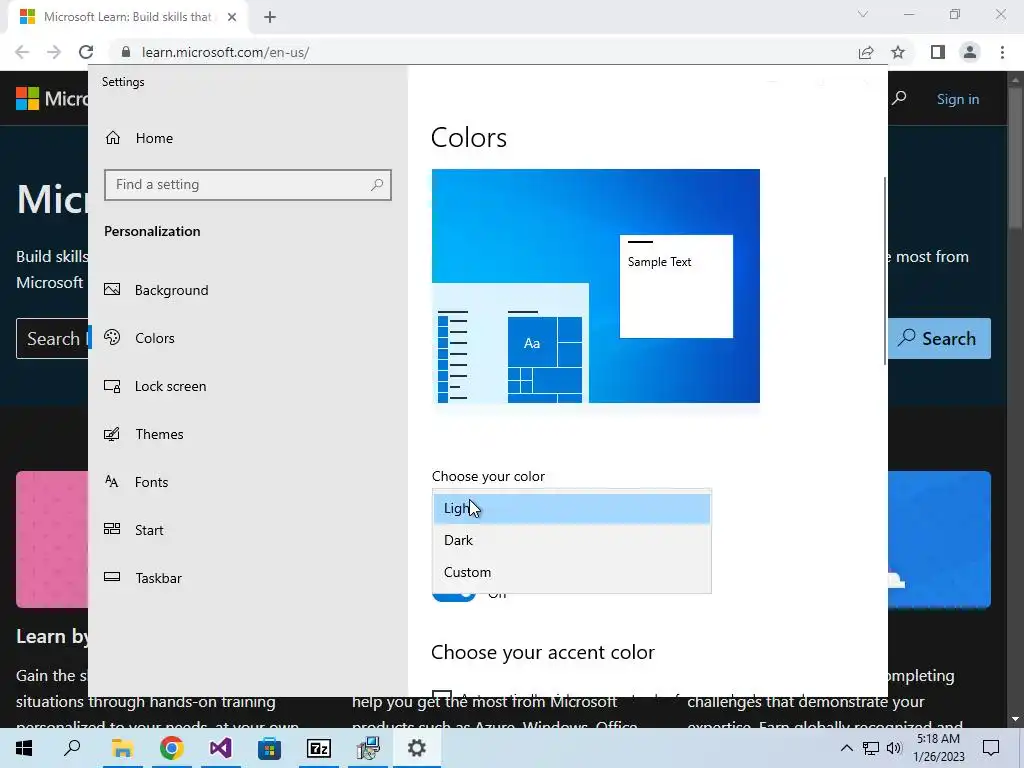Open Windows Start menu
The image size is (1024, 768).
coord(24,748)
